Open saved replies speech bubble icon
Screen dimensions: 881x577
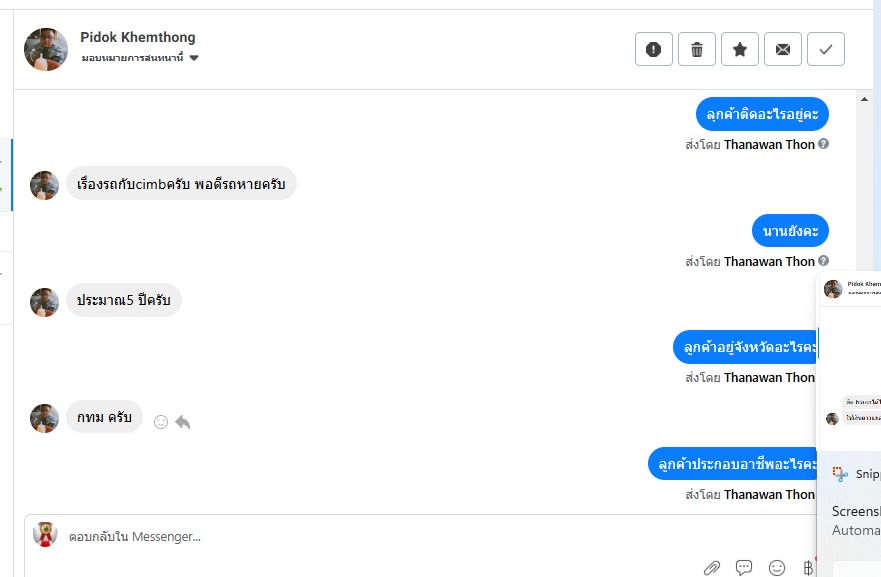tap(744, 568)
